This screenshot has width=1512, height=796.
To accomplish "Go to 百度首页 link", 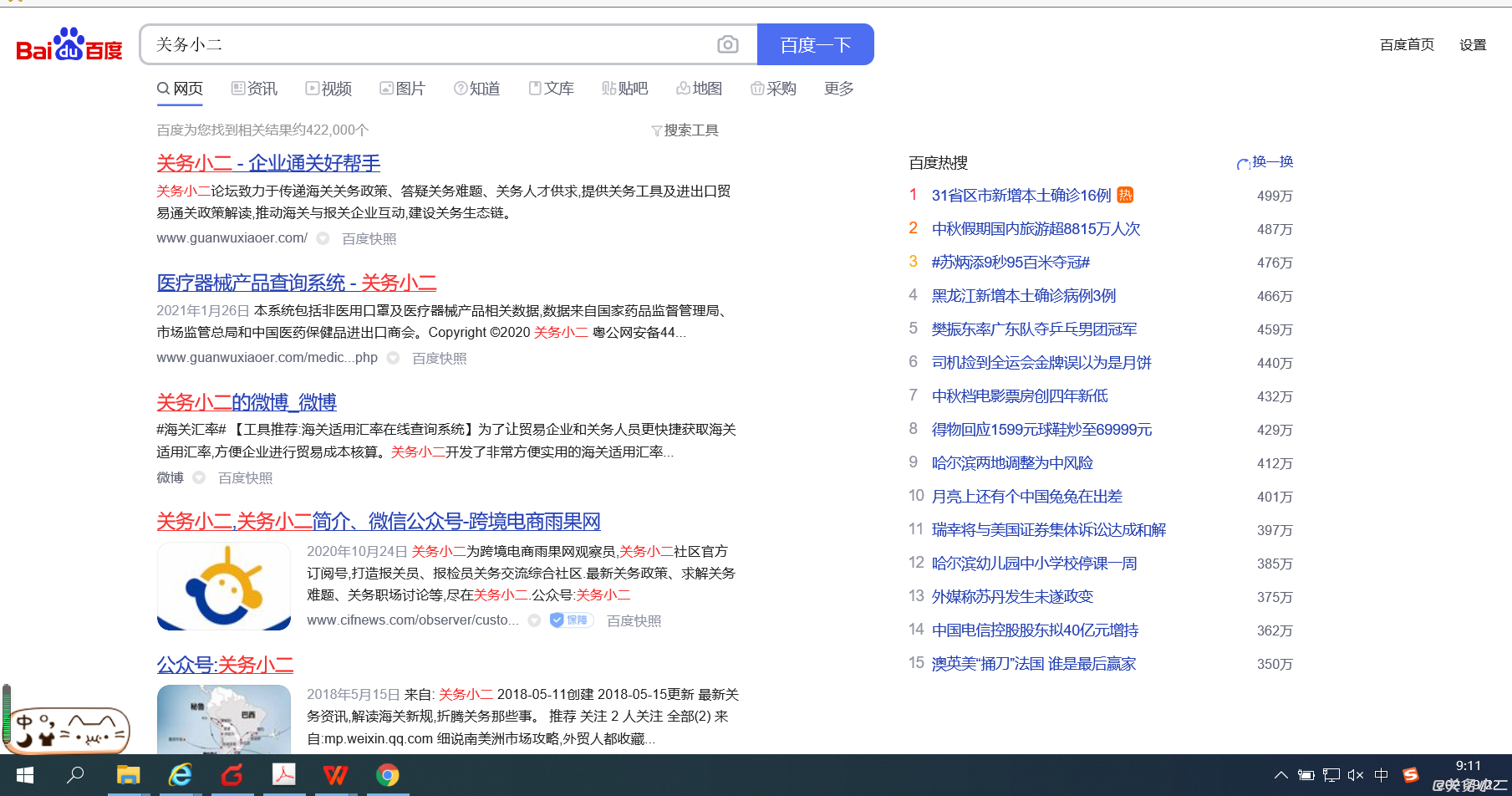I will [x=1407, y=45].
